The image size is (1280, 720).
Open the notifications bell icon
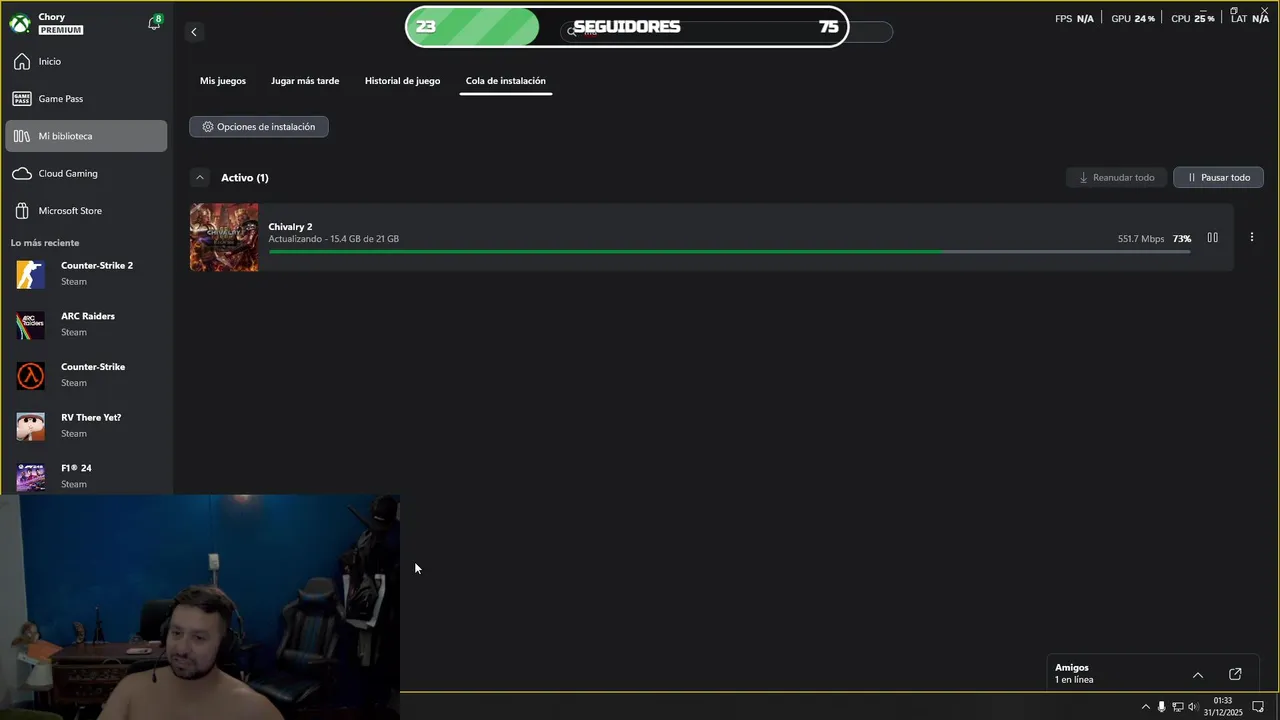pos(154,23)
